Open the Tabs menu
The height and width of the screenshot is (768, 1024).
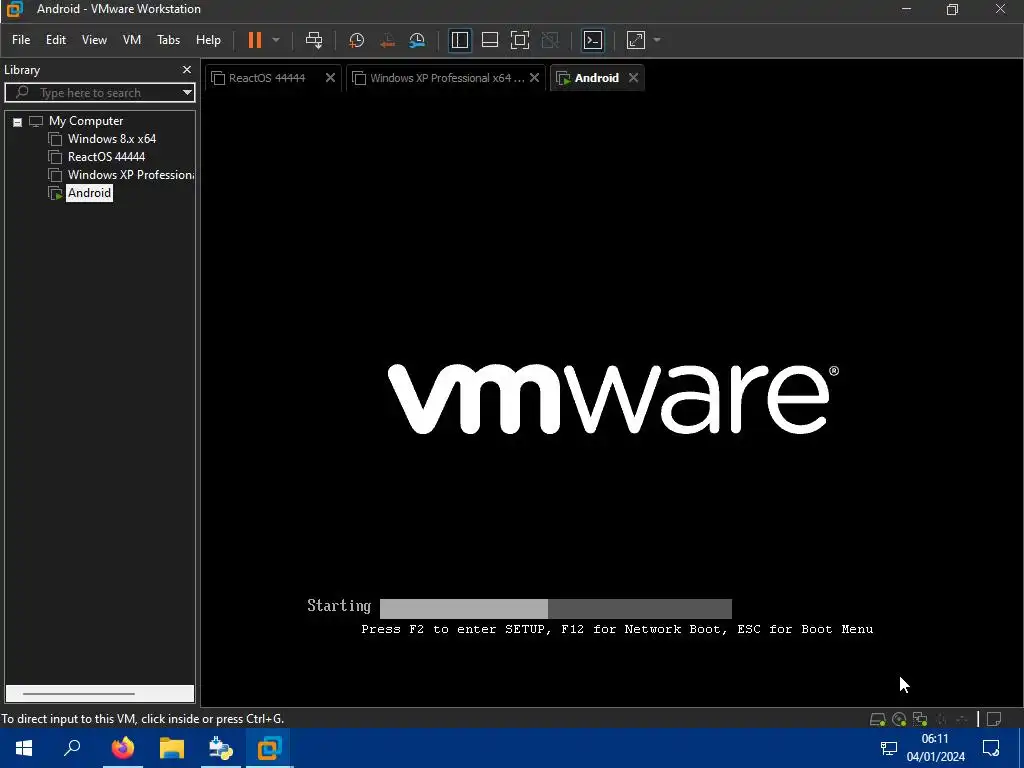(x=168, y=40)
